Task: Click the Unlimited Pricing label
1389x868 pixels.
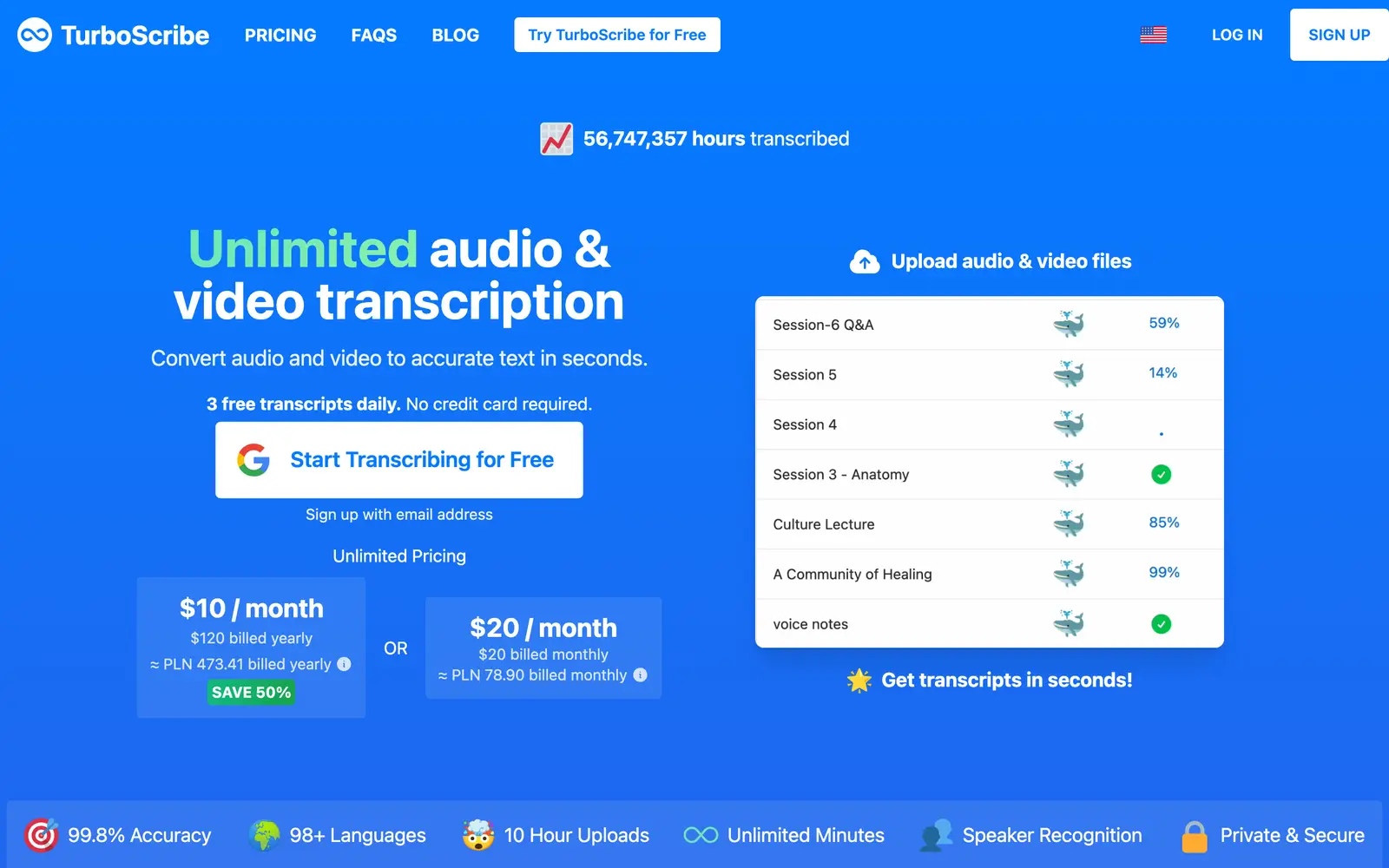Action: pos(399,556)
